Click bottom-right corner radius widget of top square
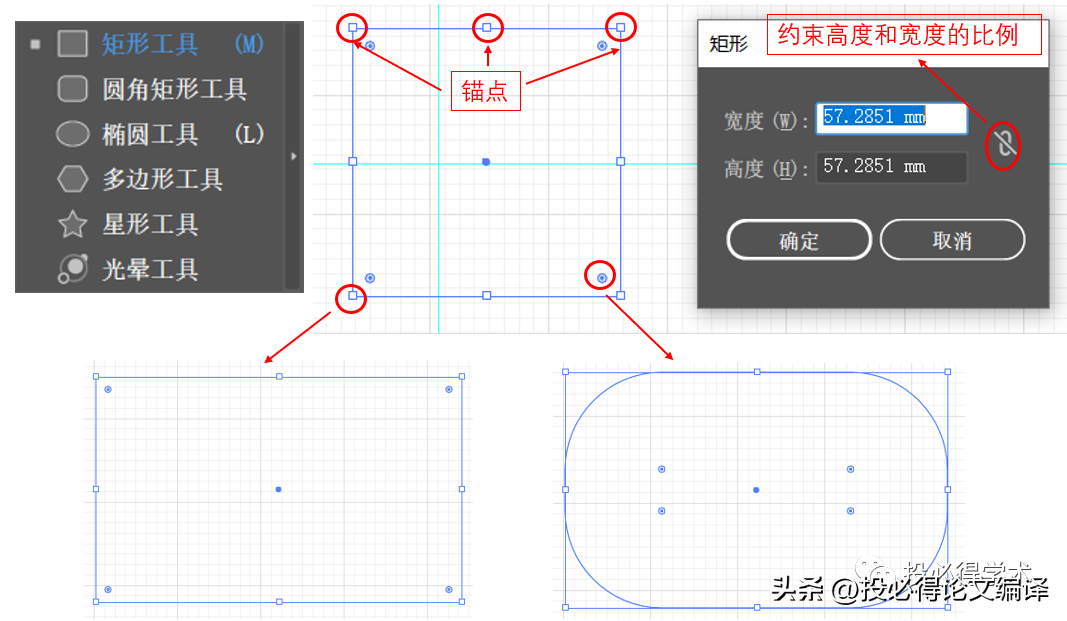Image resolution: width=1067 pixels, height=621 pixels. point(602,278)
